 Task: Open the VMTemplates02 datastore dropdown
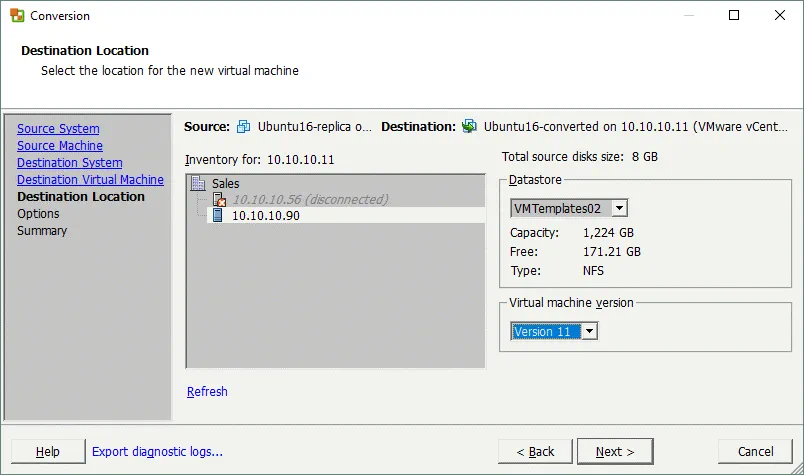point(619,208)
